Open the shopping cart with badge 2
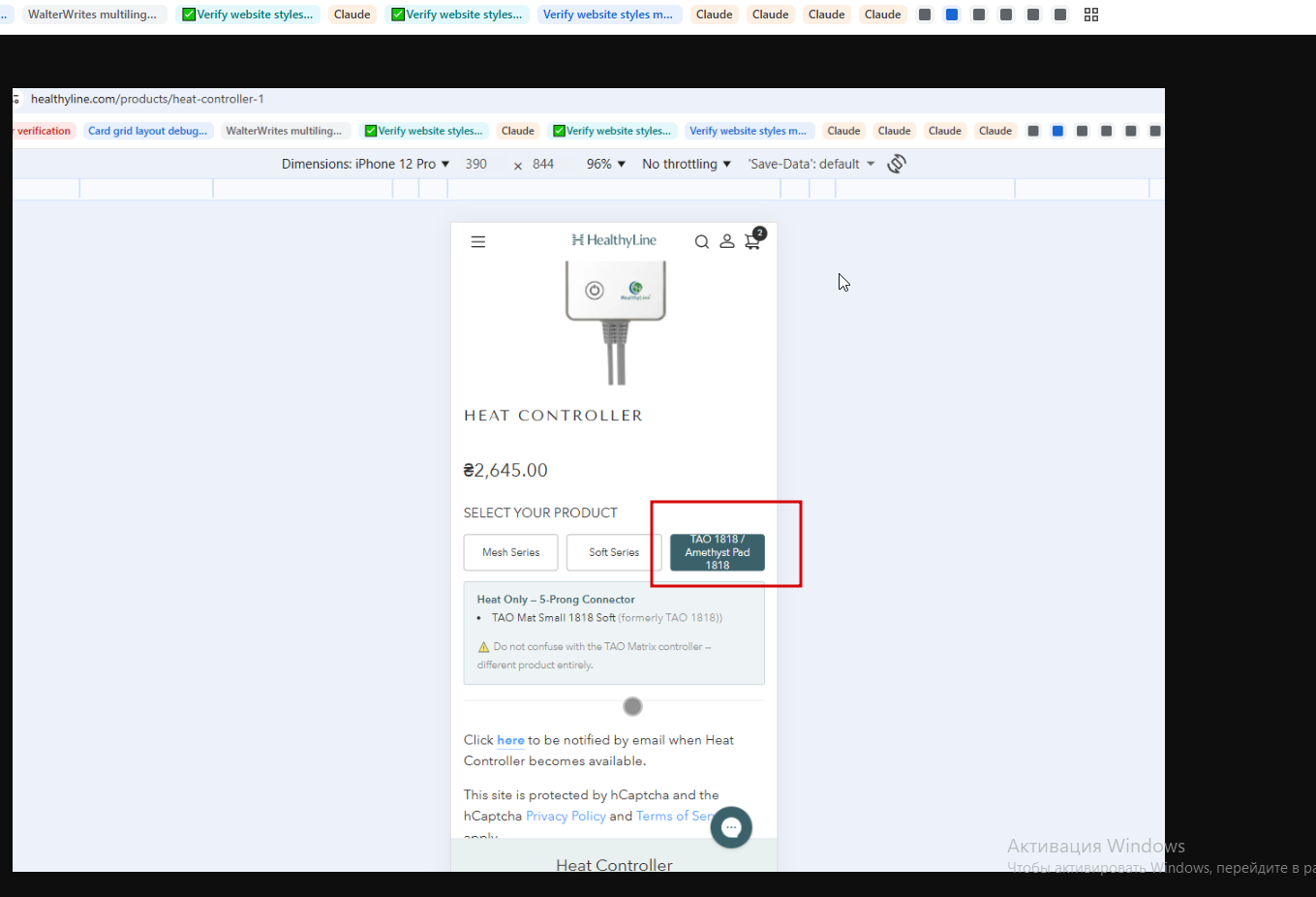This screenshot has height=897, width=1316. pyautogui.click(x=753, y=240)
